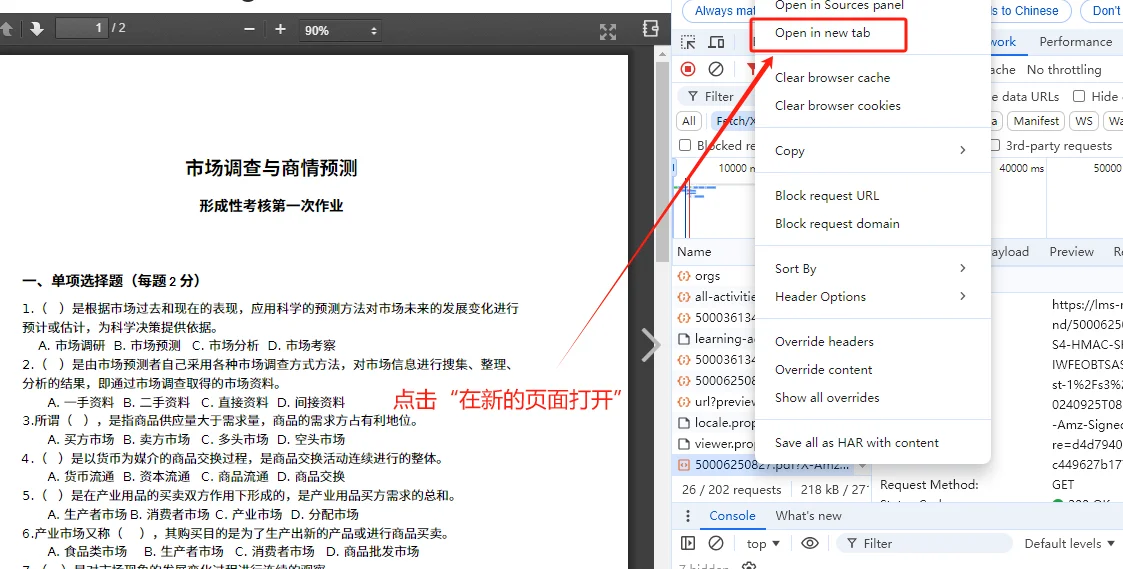Toggle the console sidebar panel icon
Viewport: 1123px width, 569px height.
pos(688,543)
